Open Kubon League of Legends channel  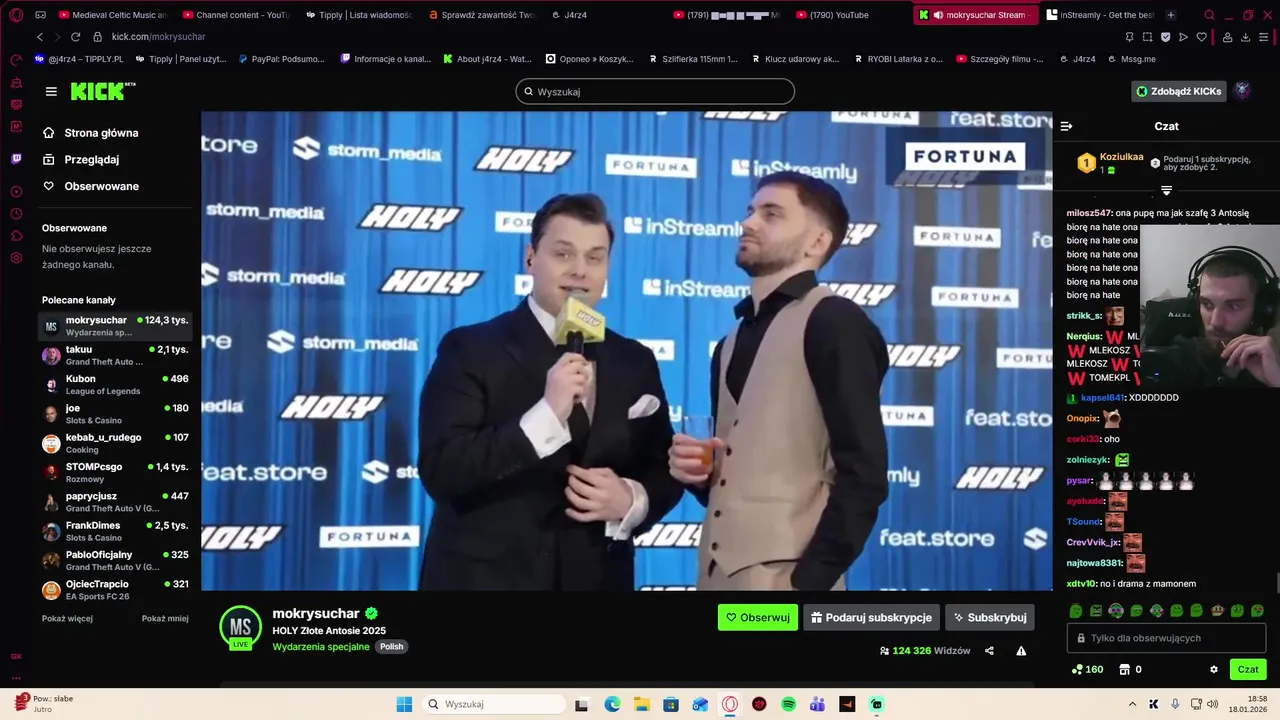[x=115, y=384]
